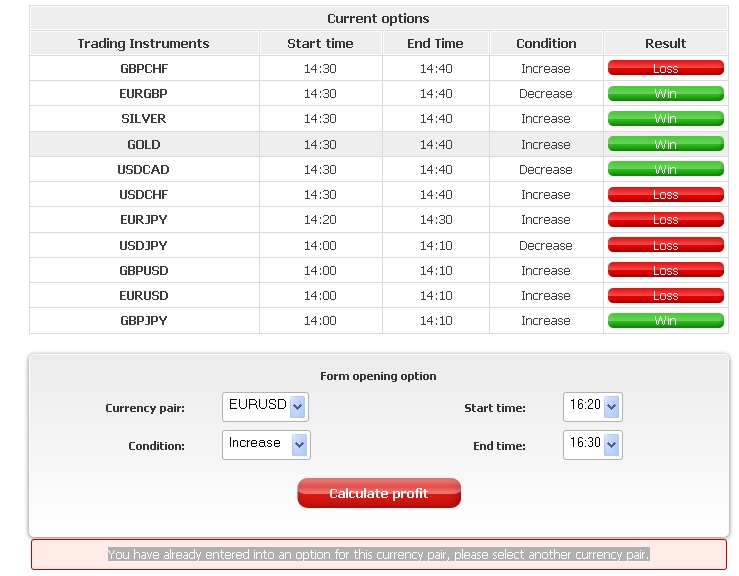Viewport: 739px width, 576px height.
Task: Click the Win result for USDCAD
Action: (x=665, y=170)
